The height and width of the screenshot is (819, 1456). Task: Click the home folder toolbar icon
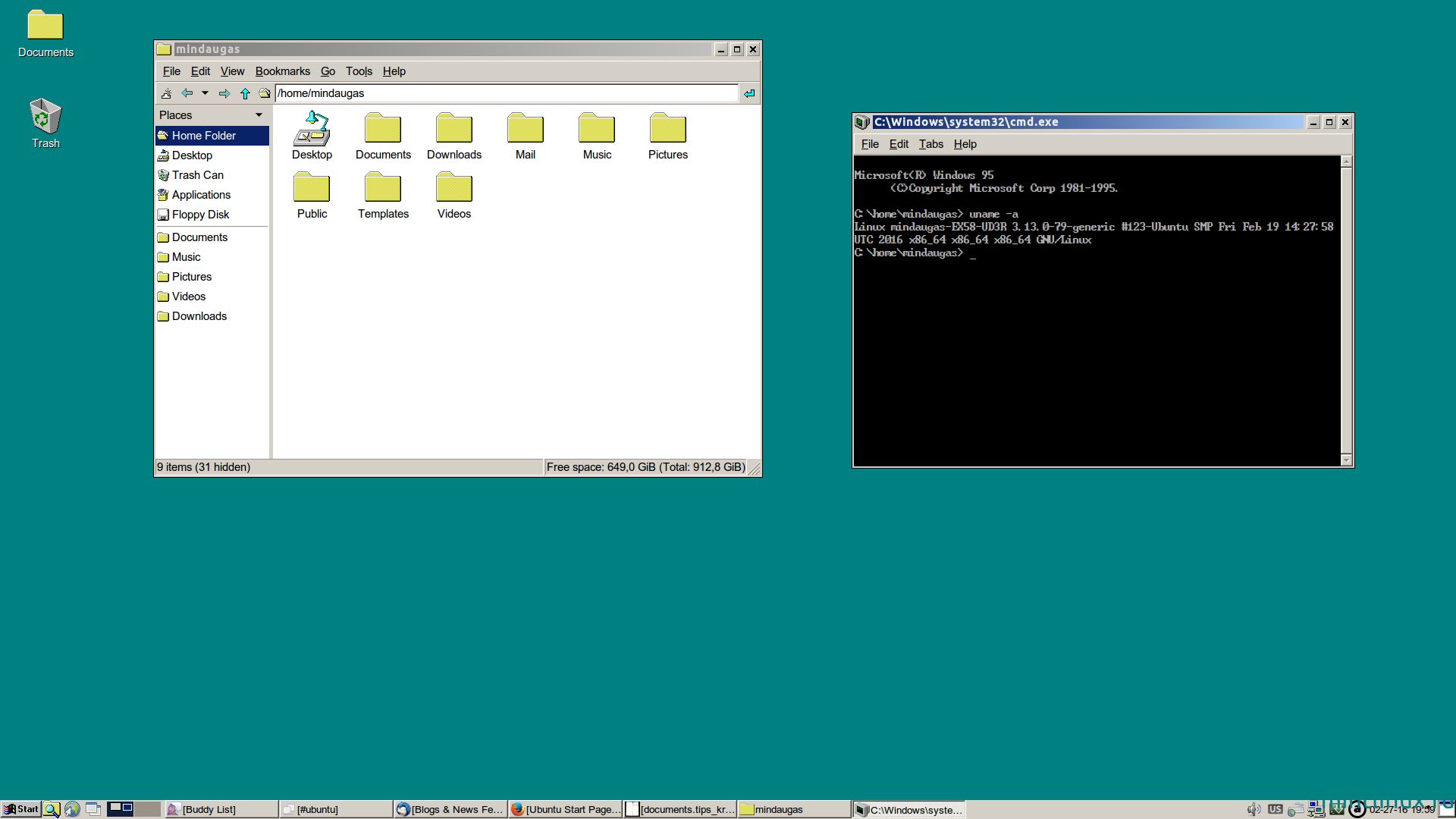[264, 93]
